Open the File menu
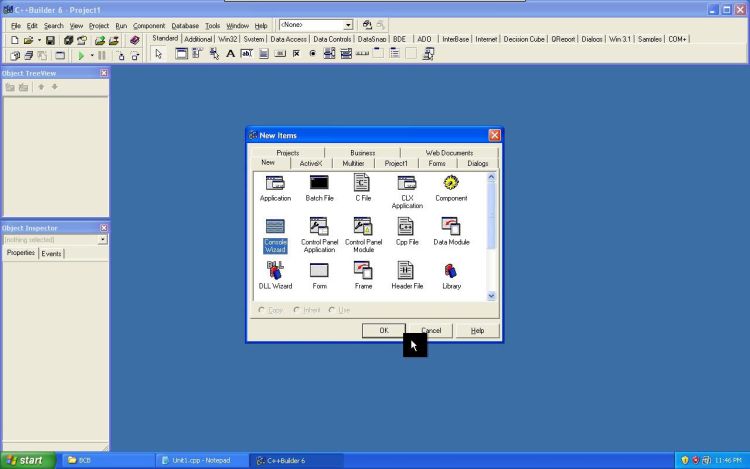The height and width of the screenshot is (469, 750). [16, 26]
